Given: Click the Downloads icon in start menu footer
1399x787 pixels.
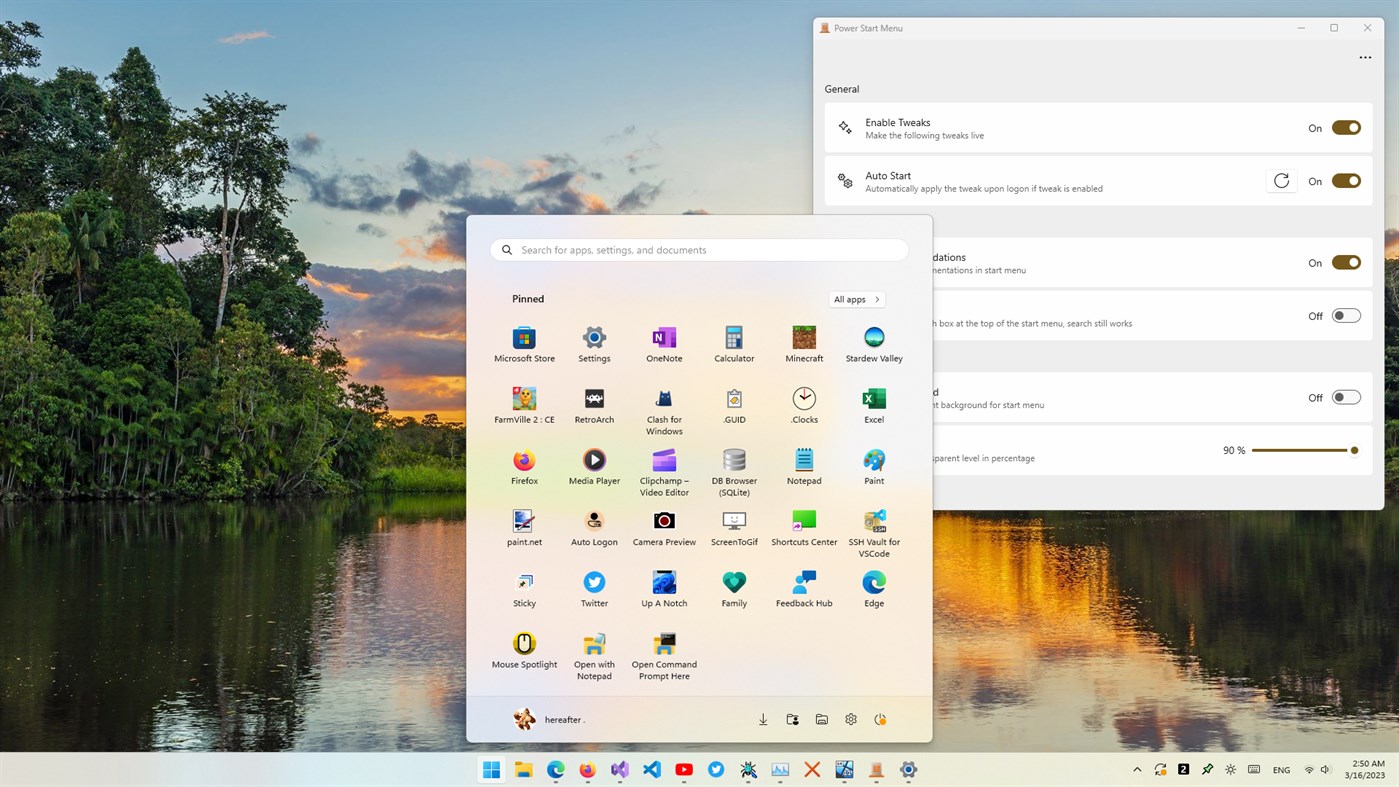Looking at the screenshot, I should point(762,719).
